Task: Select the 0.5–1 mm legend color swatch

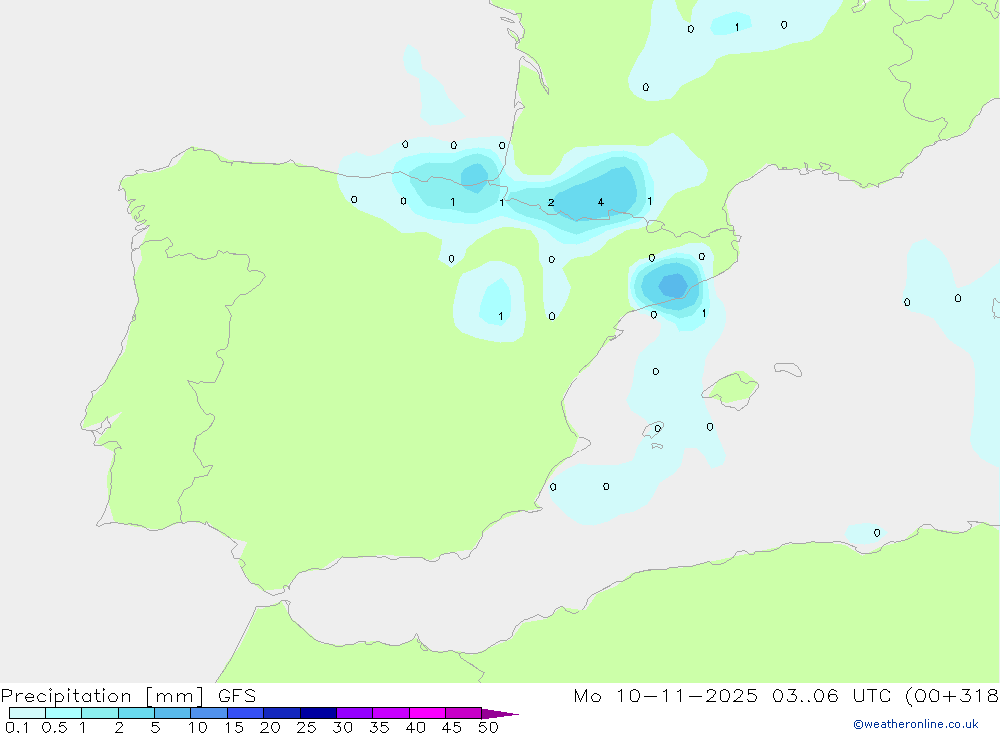Action: tap(64, 713)
